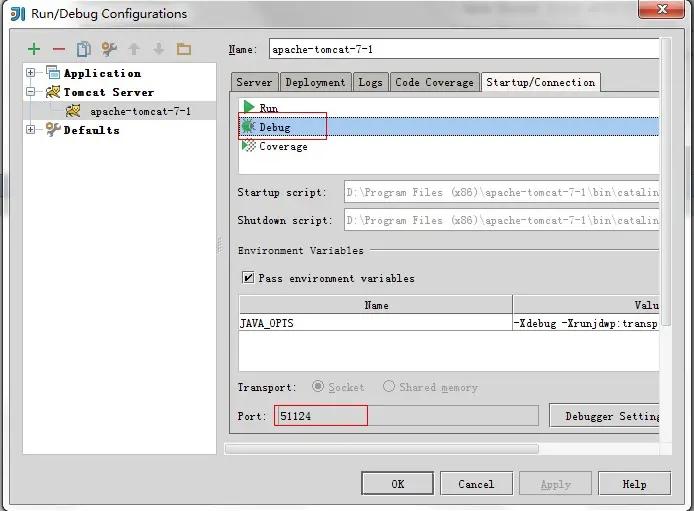Click the green Run arrow icon
This screenshot has width=694, height=511.
pyautogui.click(x=249, y=107)
